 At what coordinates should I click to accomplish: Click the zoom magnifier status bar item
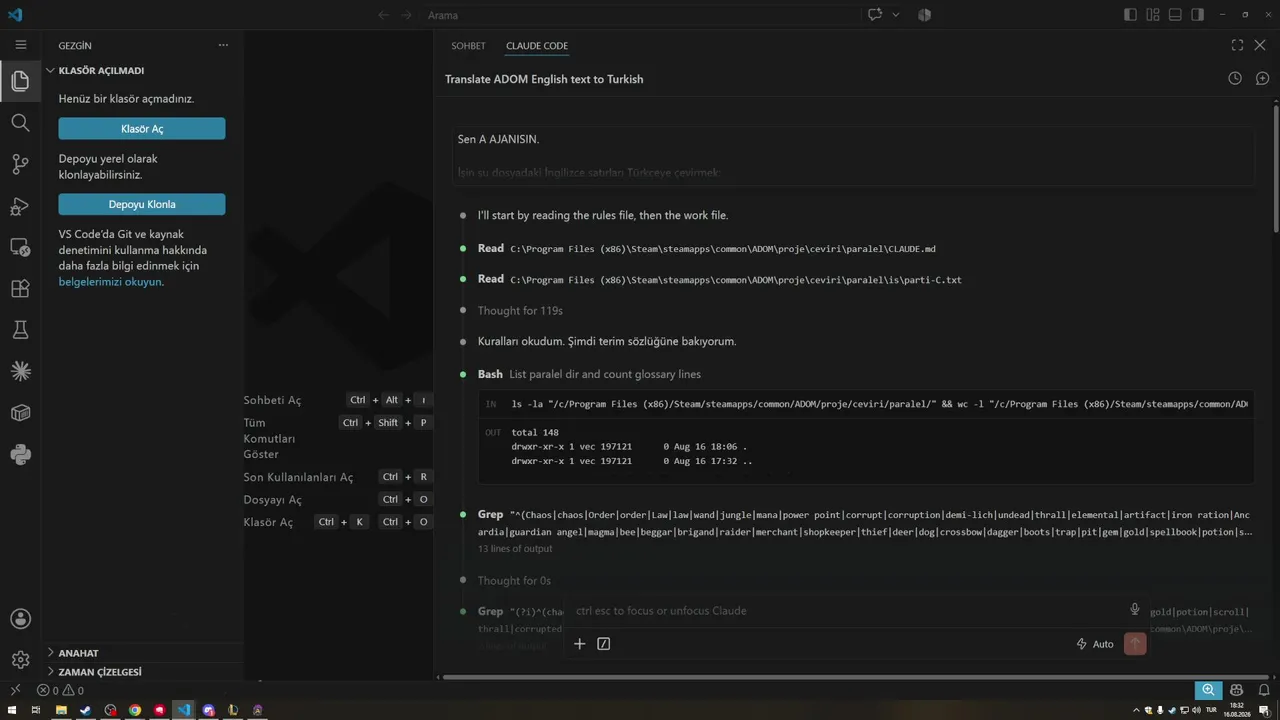pyautogui.click(x=1209, y=690)
